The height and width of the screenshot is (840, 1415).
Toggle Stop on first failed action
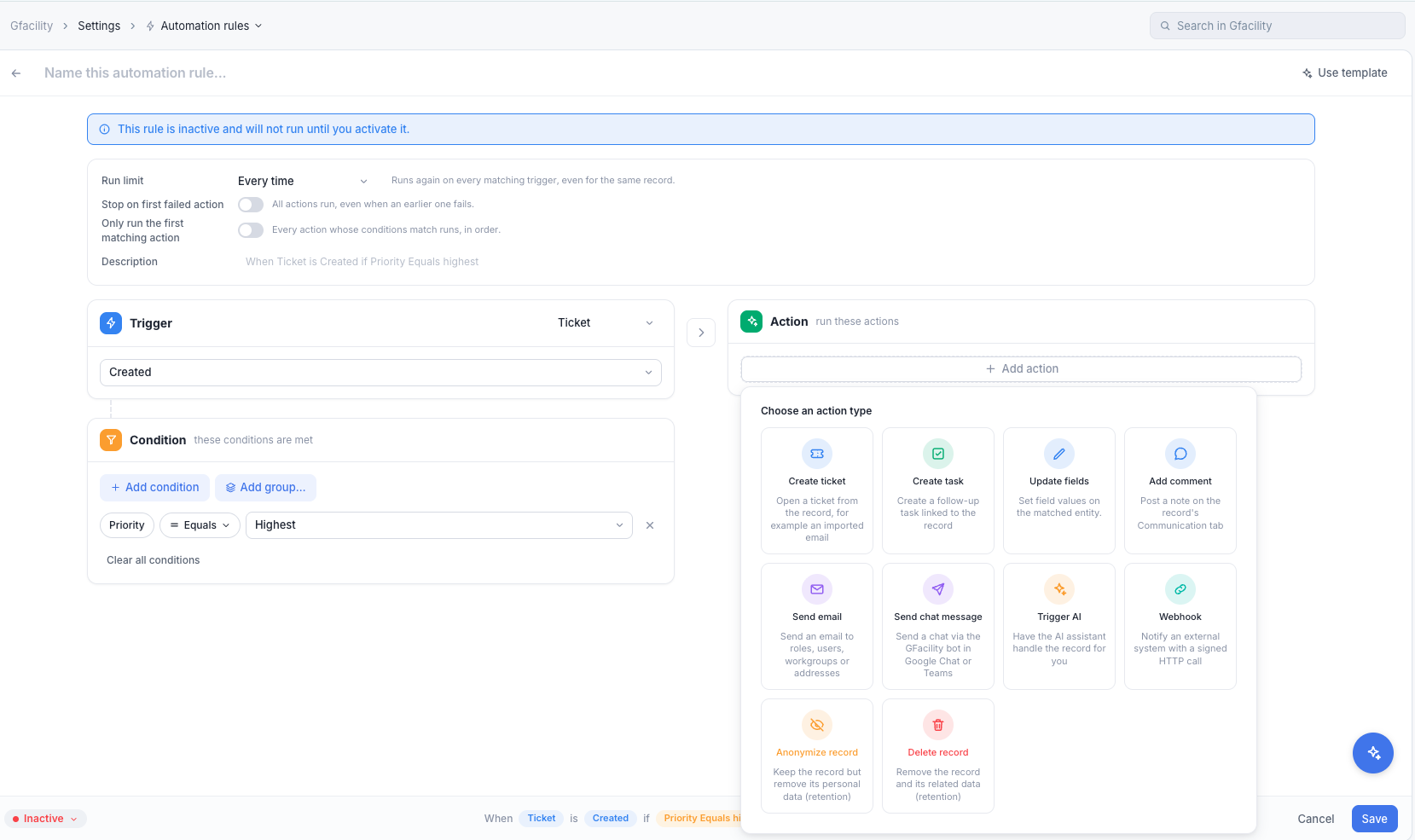[251, 205]
